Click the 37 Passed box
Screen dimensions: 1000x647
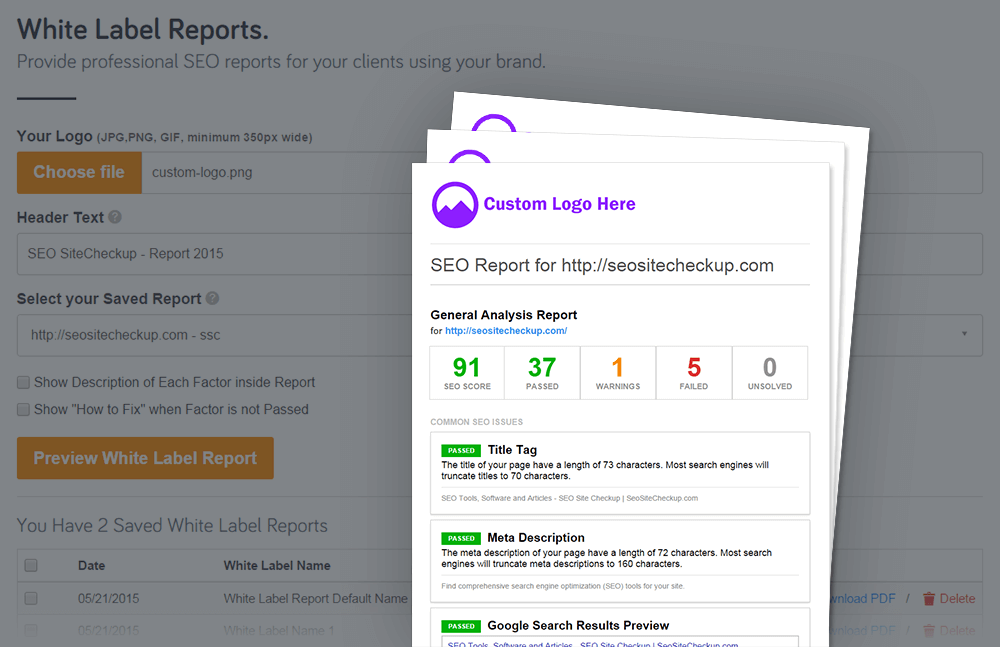click(x=542, y=373)
